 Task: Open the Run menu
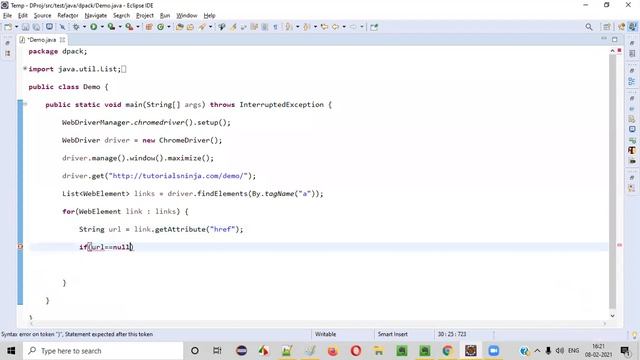165,16
